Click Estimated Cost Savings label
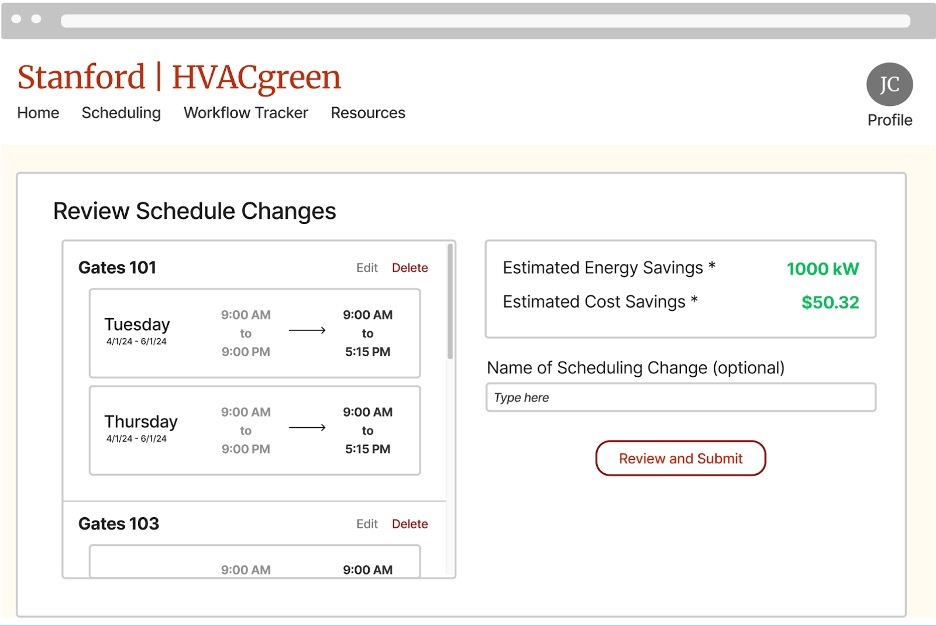Screen dimensions: 936x626 600,302
